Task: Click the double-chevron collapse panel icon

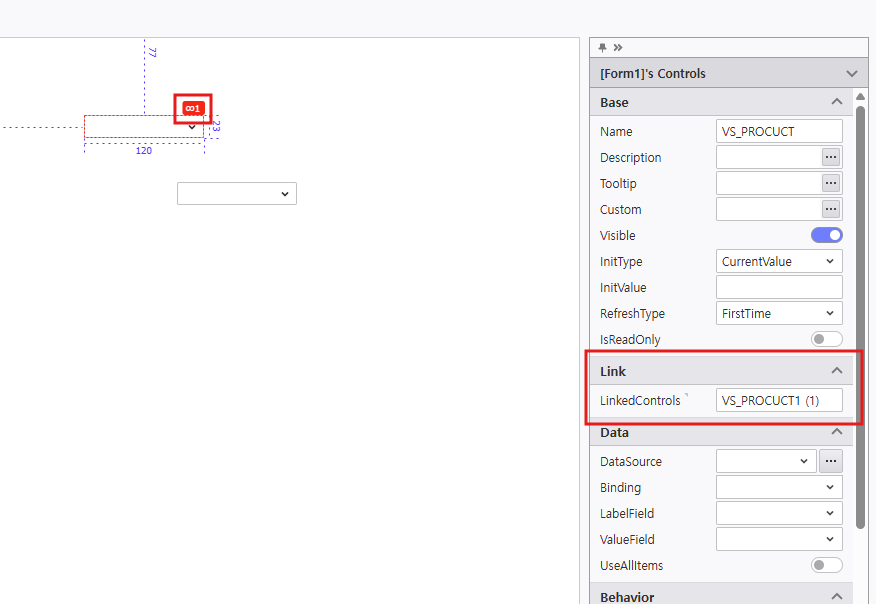Action: [x=618, y=47]
